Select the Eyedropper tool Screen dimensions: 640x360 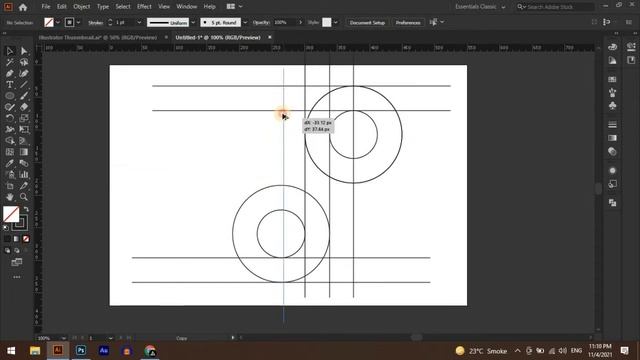10,163
